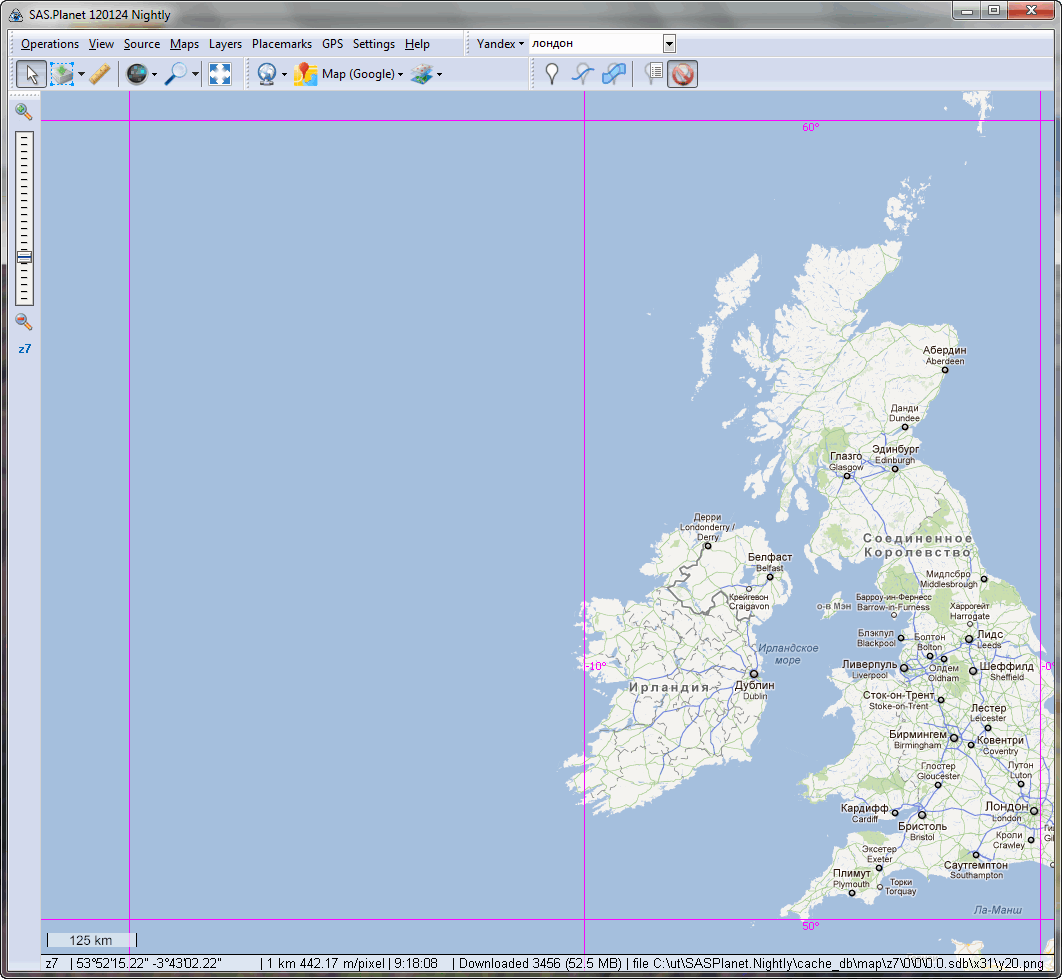Click the vertical zoom level slider
The height and width of the screenshot is (979, 1062).
pos(24,218)
